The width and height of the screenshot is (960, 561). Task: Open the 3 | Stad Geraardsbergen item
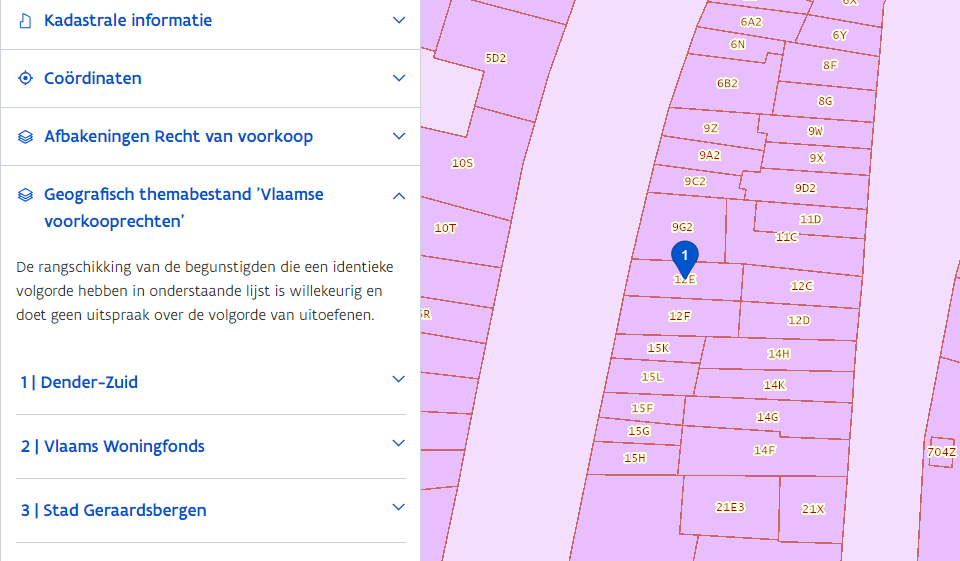pos(114,510)
